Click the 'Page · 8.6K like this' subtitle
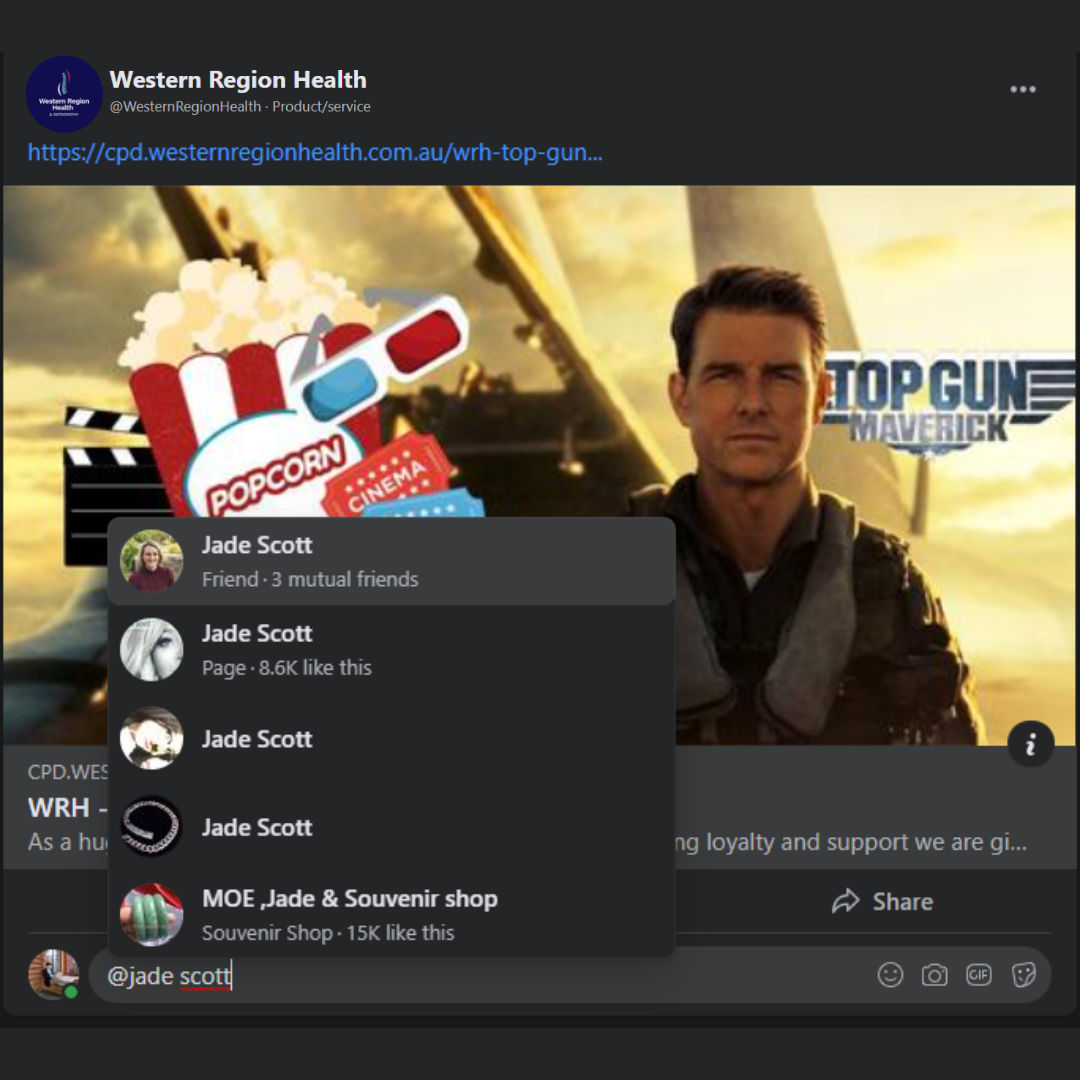1080x1080 pixels. click(x=287, y=667)
